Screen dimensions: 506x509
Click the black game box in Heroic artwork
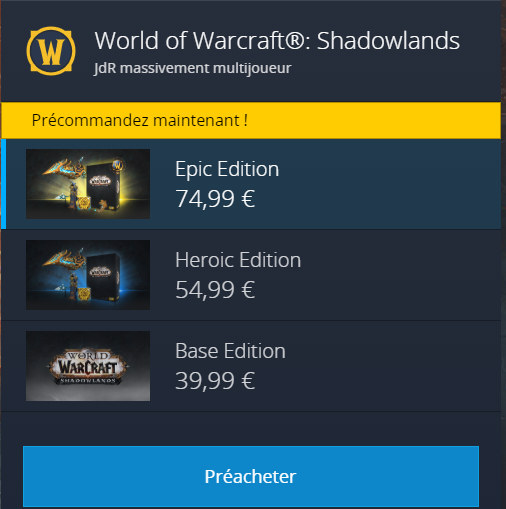103,277
